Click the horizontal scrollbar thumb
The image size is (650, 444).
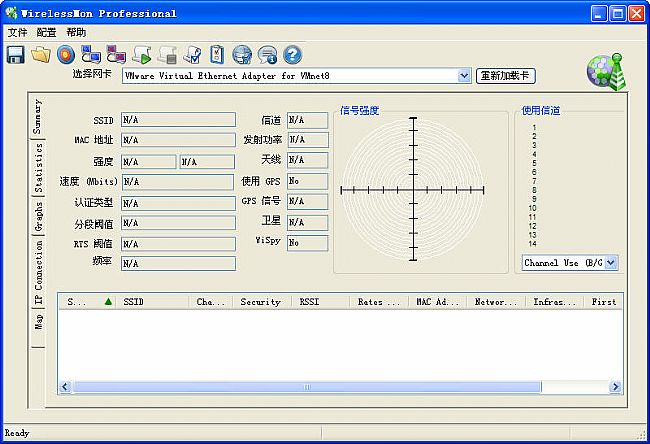point(307,387)
